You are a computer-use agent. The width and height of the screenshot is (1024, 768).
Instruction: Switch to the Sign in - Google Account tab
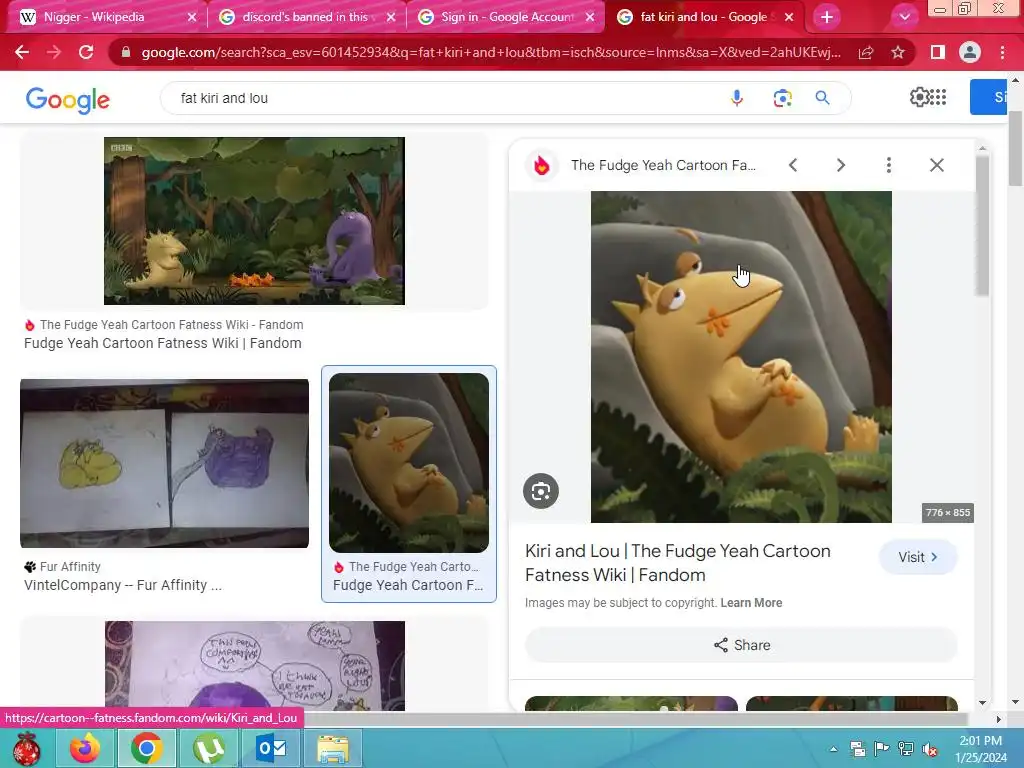tap(507, 17)
